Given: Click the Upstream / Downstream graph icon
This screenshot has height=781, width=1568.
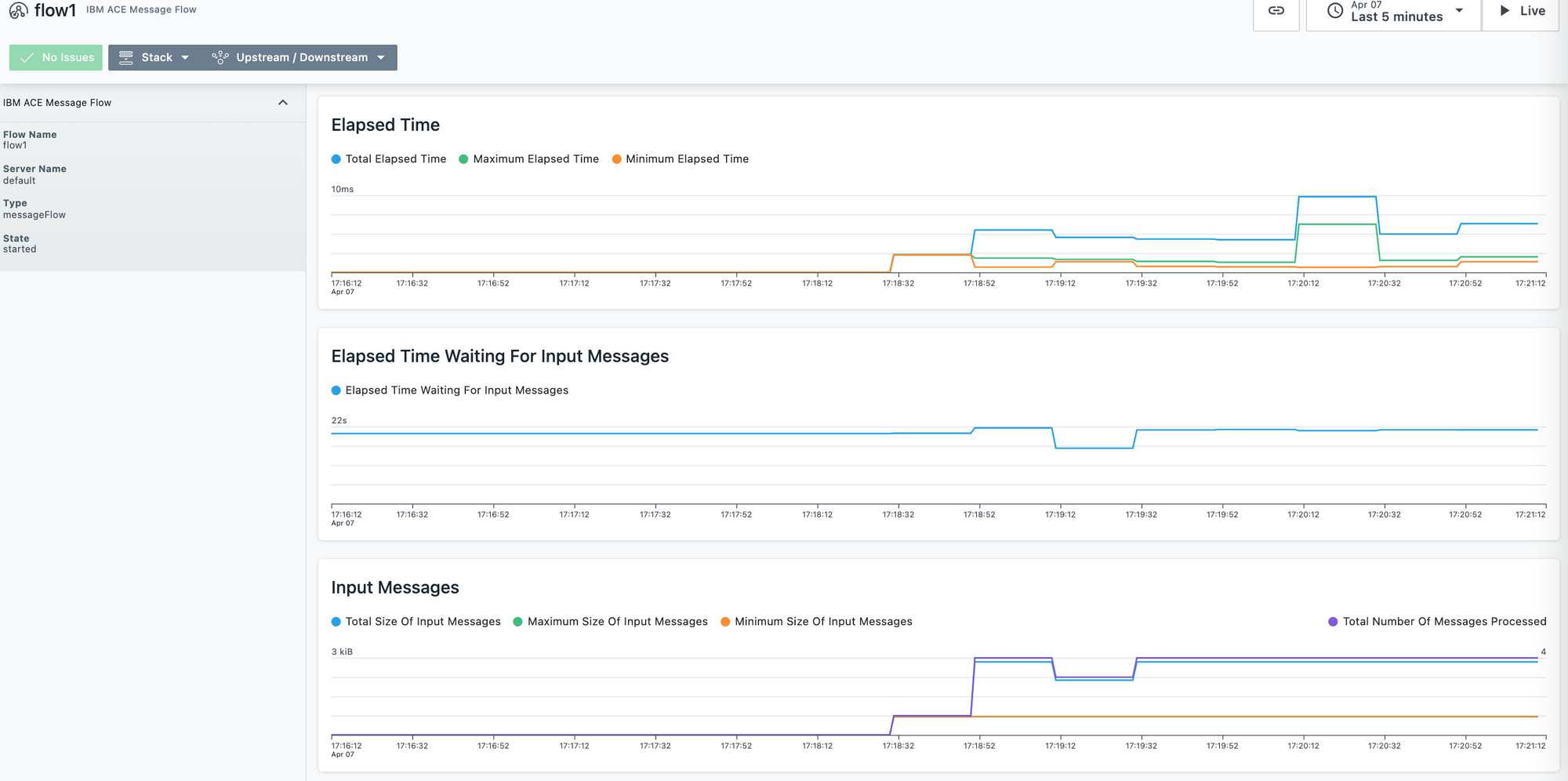Looking at the screenshot, I should coord(220,57).
